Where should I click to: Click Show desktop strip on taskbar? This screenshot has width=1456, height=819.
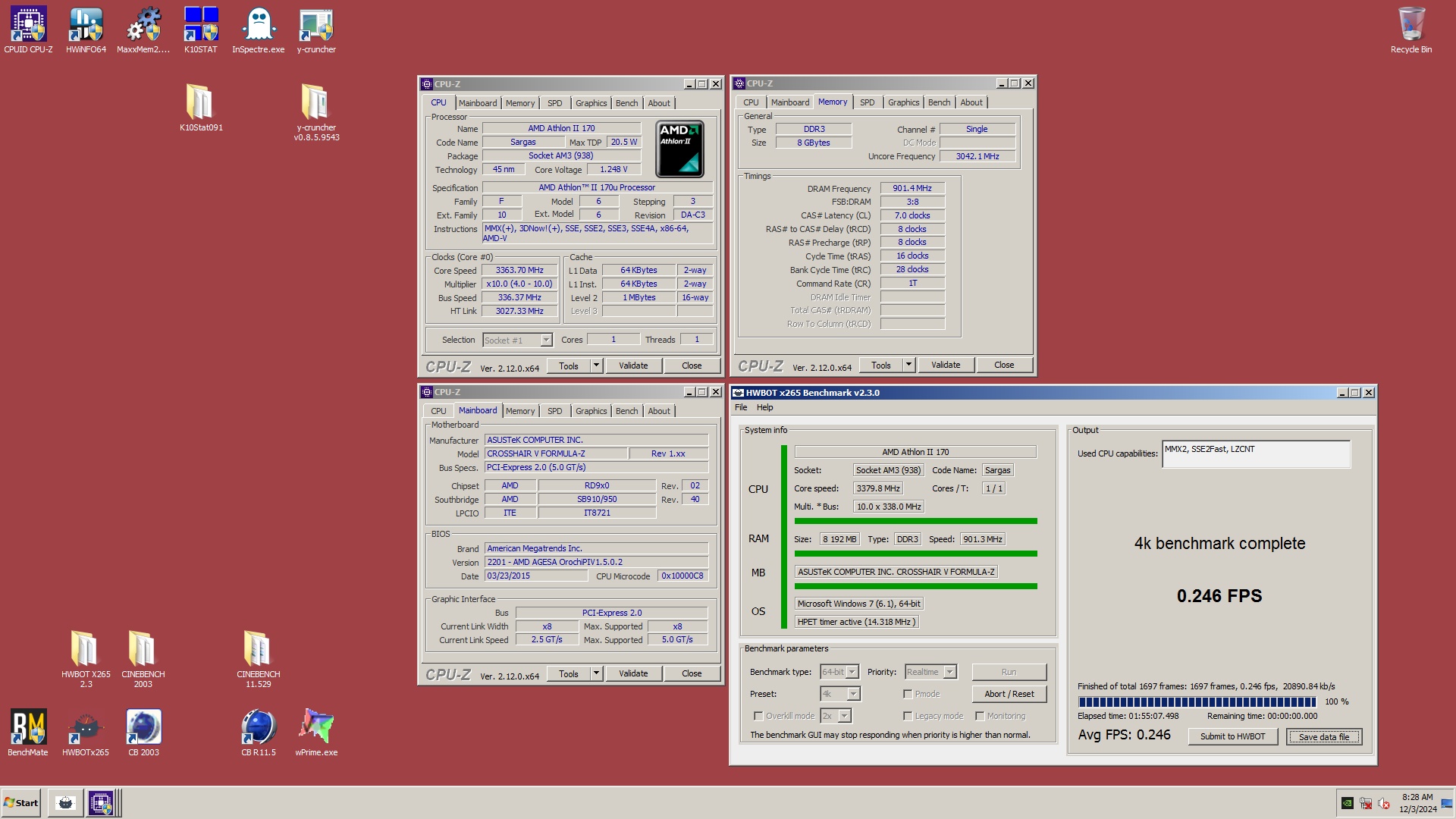pyautogui.click(x=1447, y=803)
